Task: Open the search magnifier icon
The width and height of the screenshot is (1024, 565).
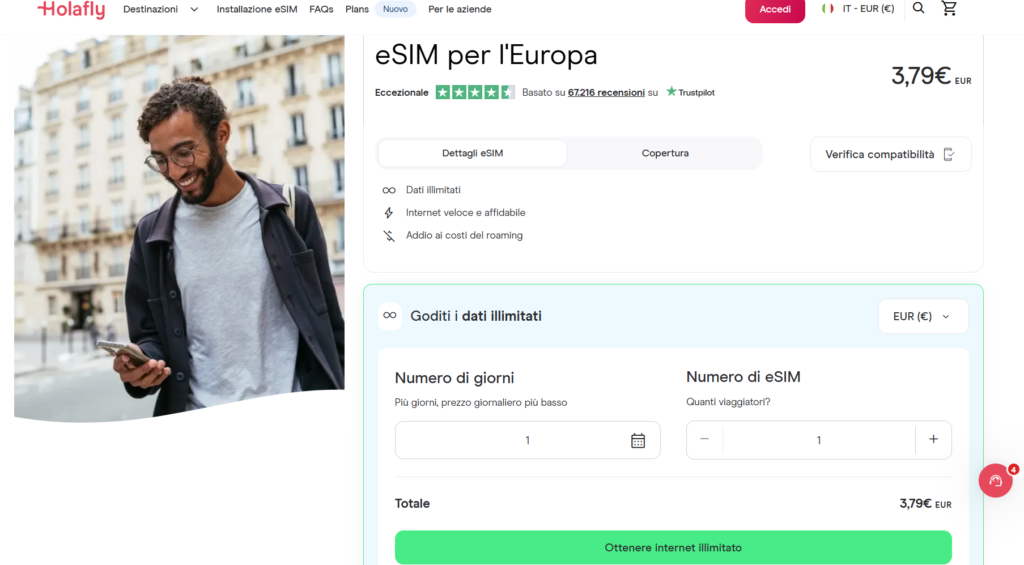Action: pyautogui.click(x=918, y=8)
